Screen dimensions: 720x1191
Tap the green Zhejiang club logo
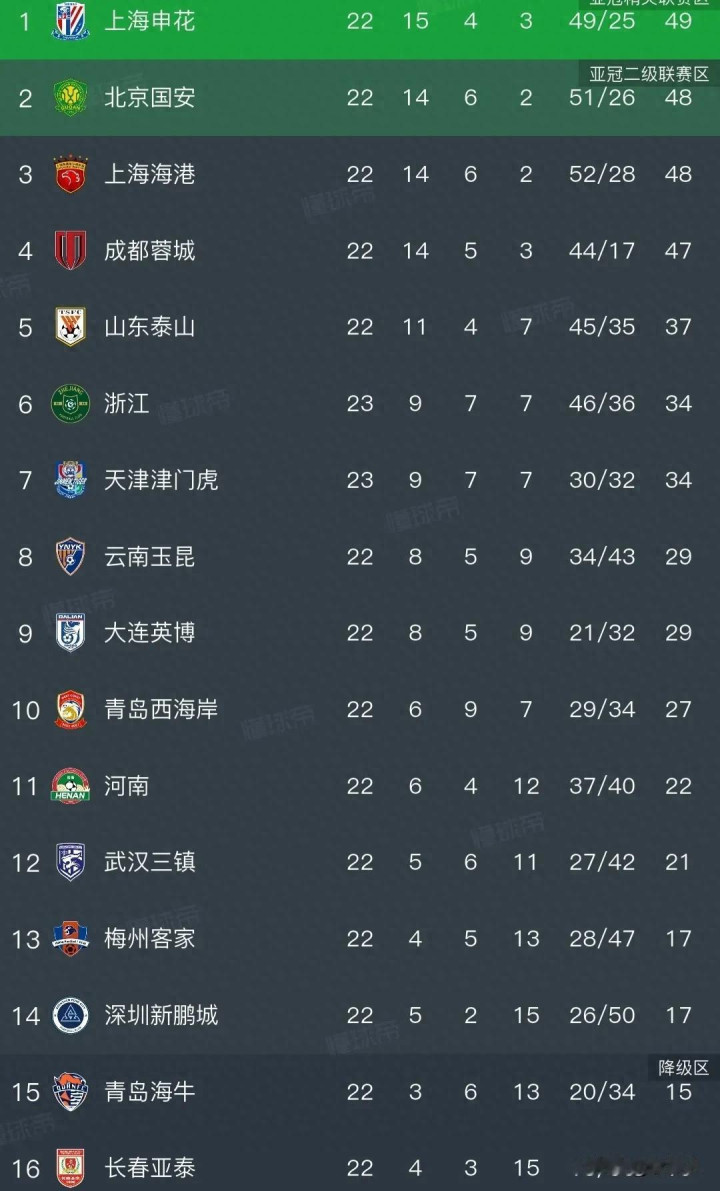click(70, 403)
